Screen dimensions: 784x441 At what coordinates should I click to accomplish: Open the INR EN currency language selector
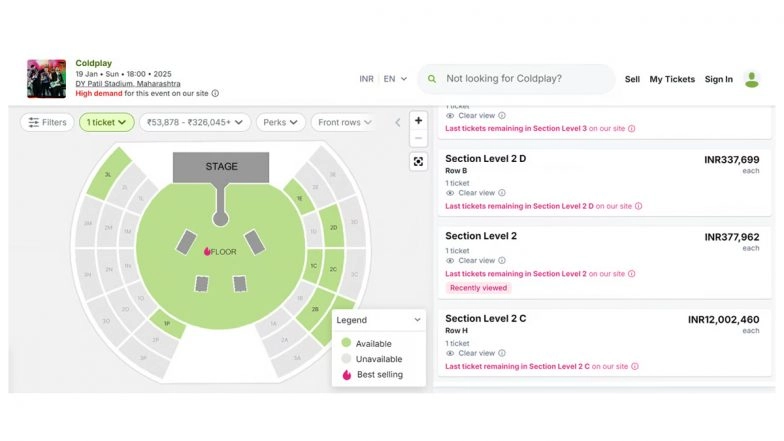click(383, 79)
